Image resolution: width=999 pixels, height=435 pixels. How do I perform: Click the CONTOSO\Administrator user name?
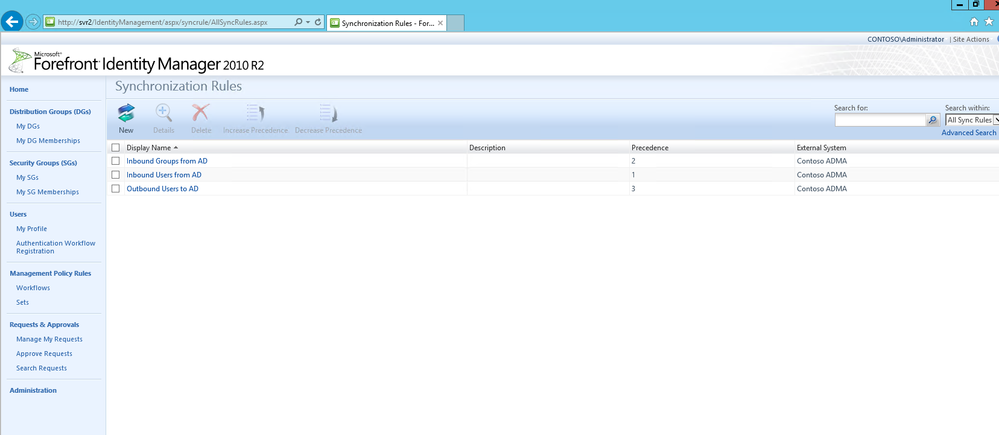(x=906, y=39)
